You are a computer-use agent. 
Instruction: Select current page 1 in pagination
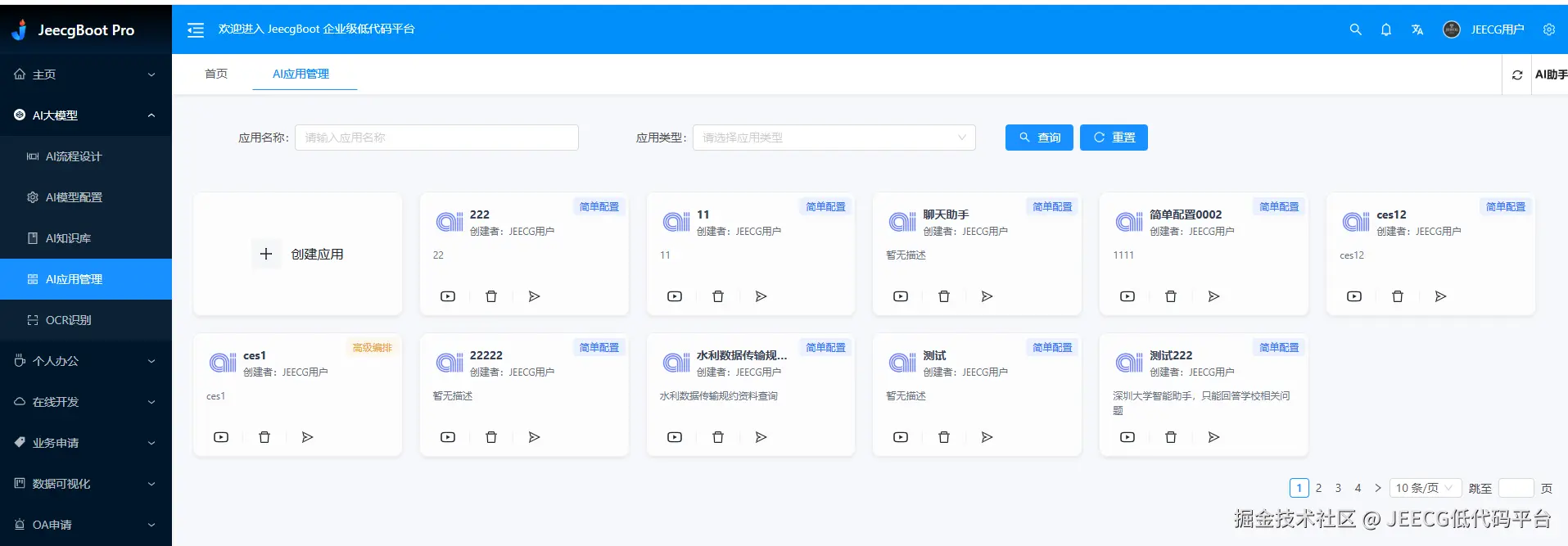1299,488
